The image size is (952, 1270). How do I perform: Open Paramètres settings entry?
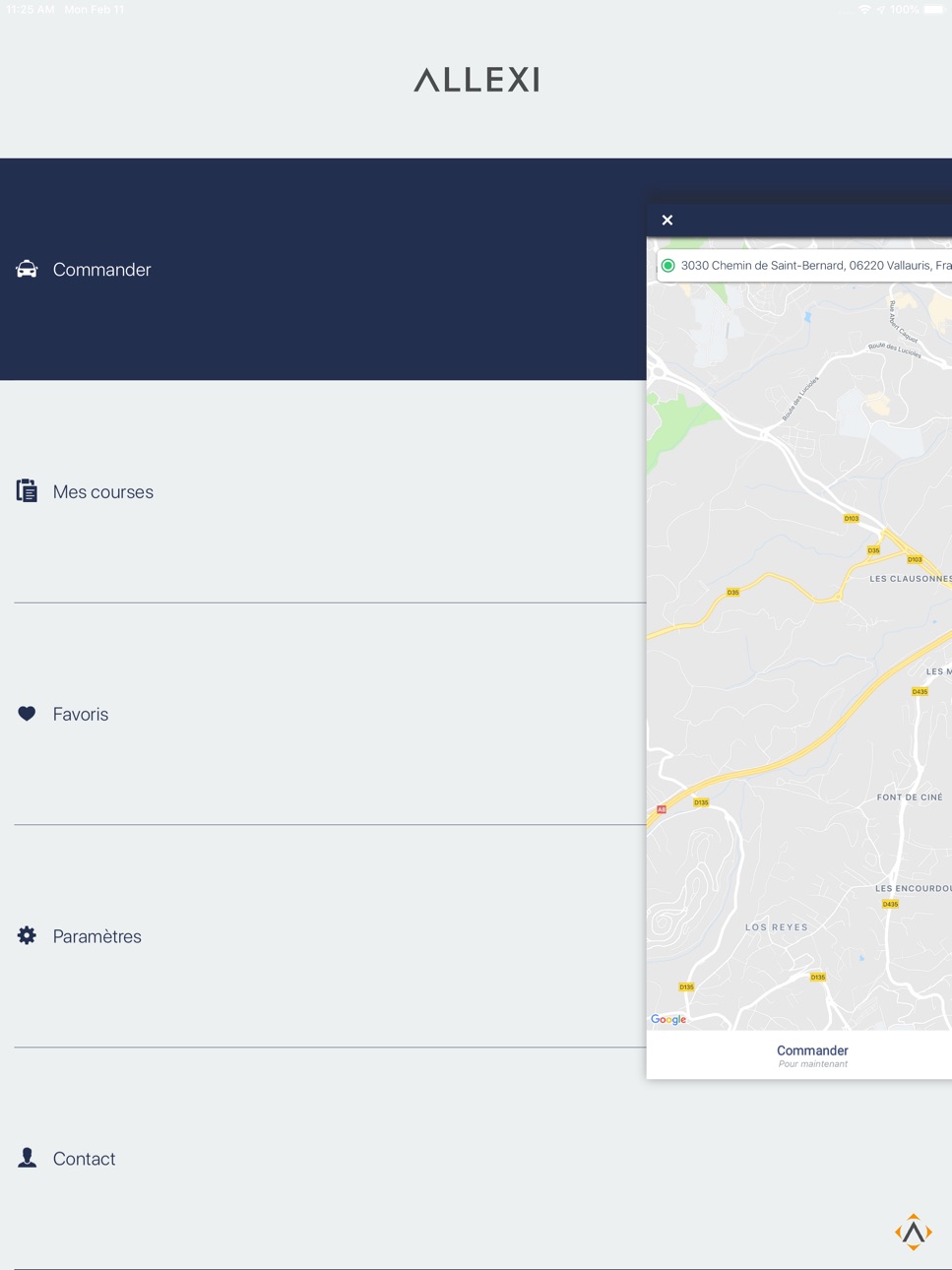(x=323, y=936)
